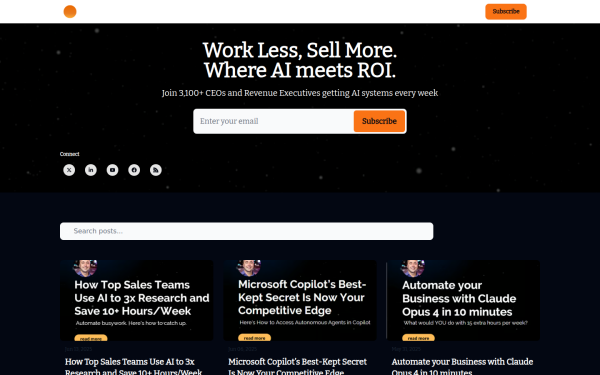Open the RSS feed icon
Image resolution: width=600 pixels, height=375 pixels.
point(156,170)
